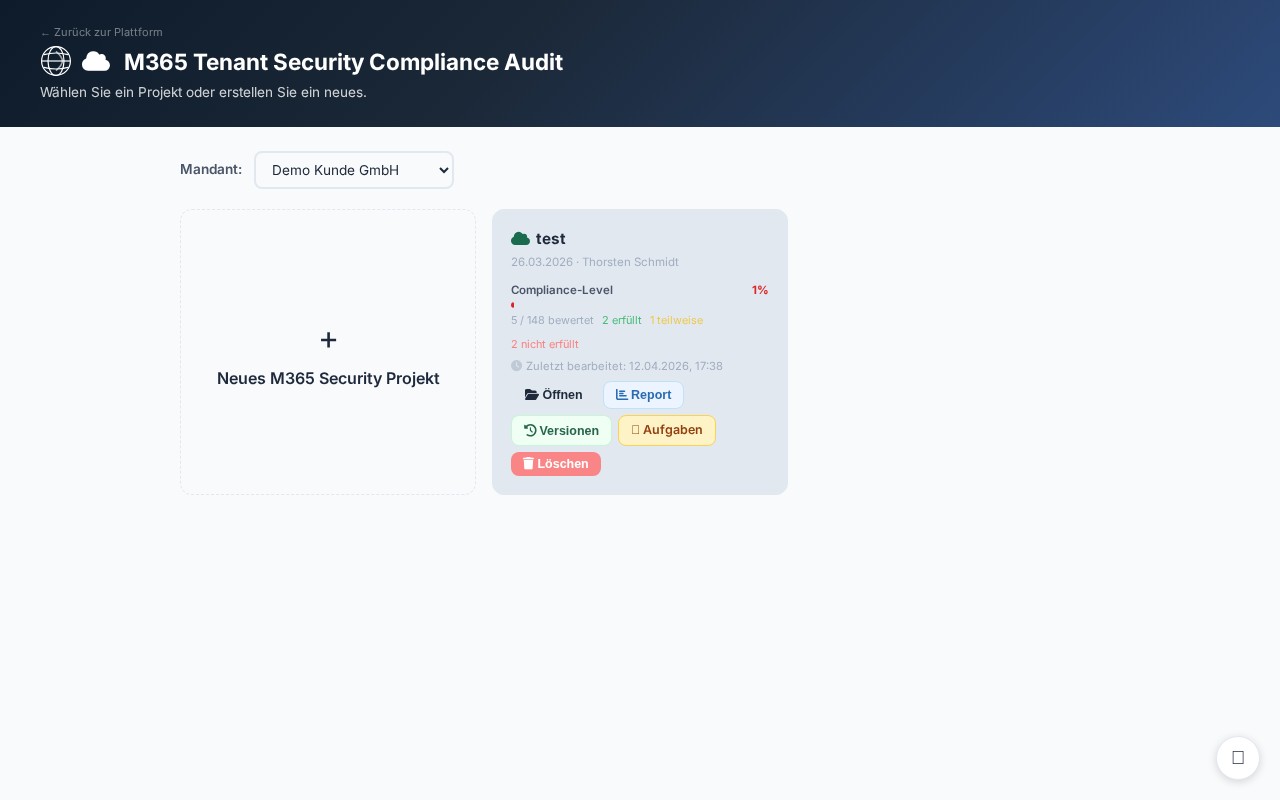Open the test project with Öffnen
The image size is (1280, 800).
pos(554,395)
